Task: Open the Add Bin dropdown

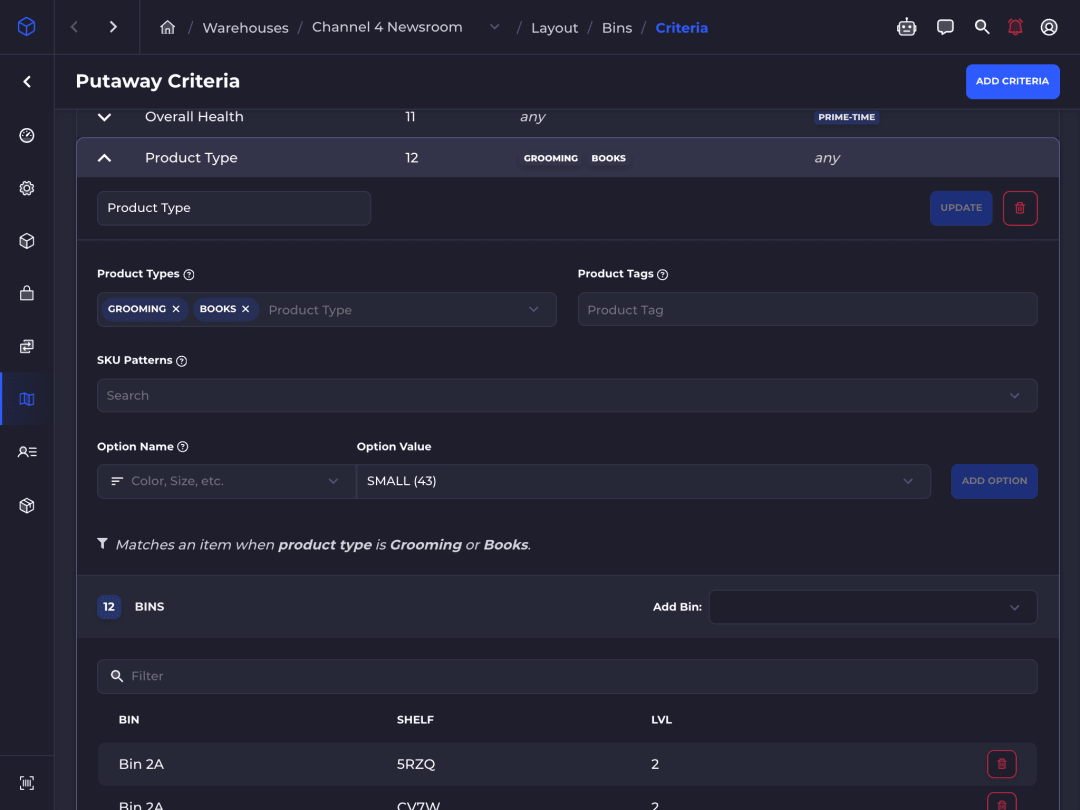Action: (873, 607)
